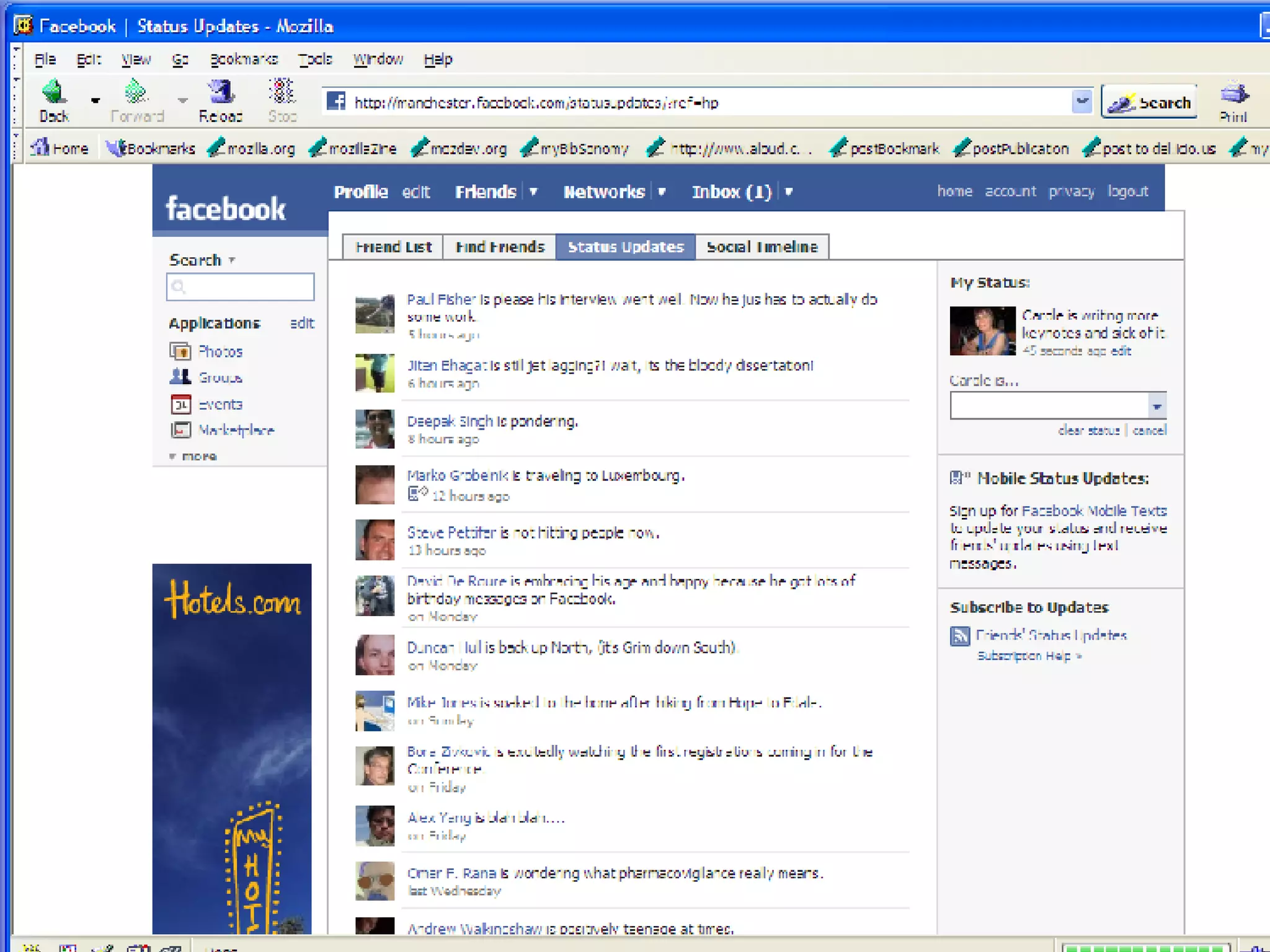Open the URL address bar history dropdown

(x=1081, y=102)
